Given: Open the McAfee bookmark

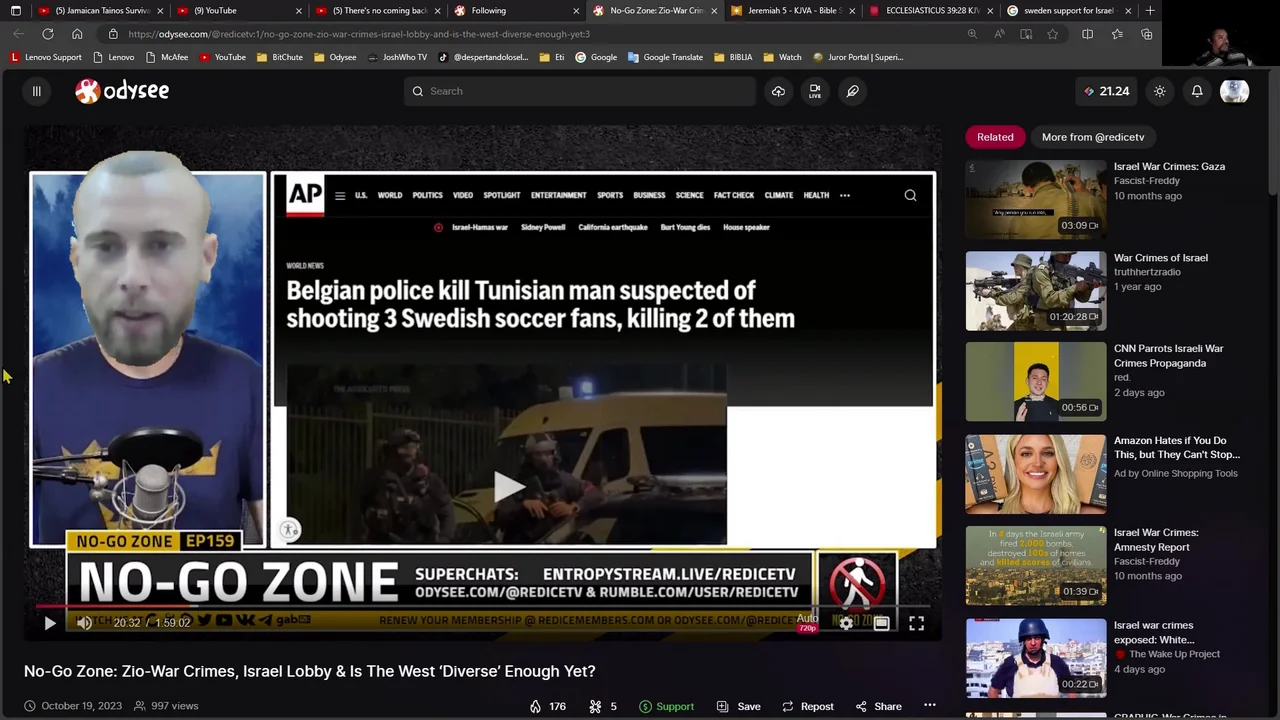Looking at the screenshot, I should pyautogui.click(x=167, y=57).
